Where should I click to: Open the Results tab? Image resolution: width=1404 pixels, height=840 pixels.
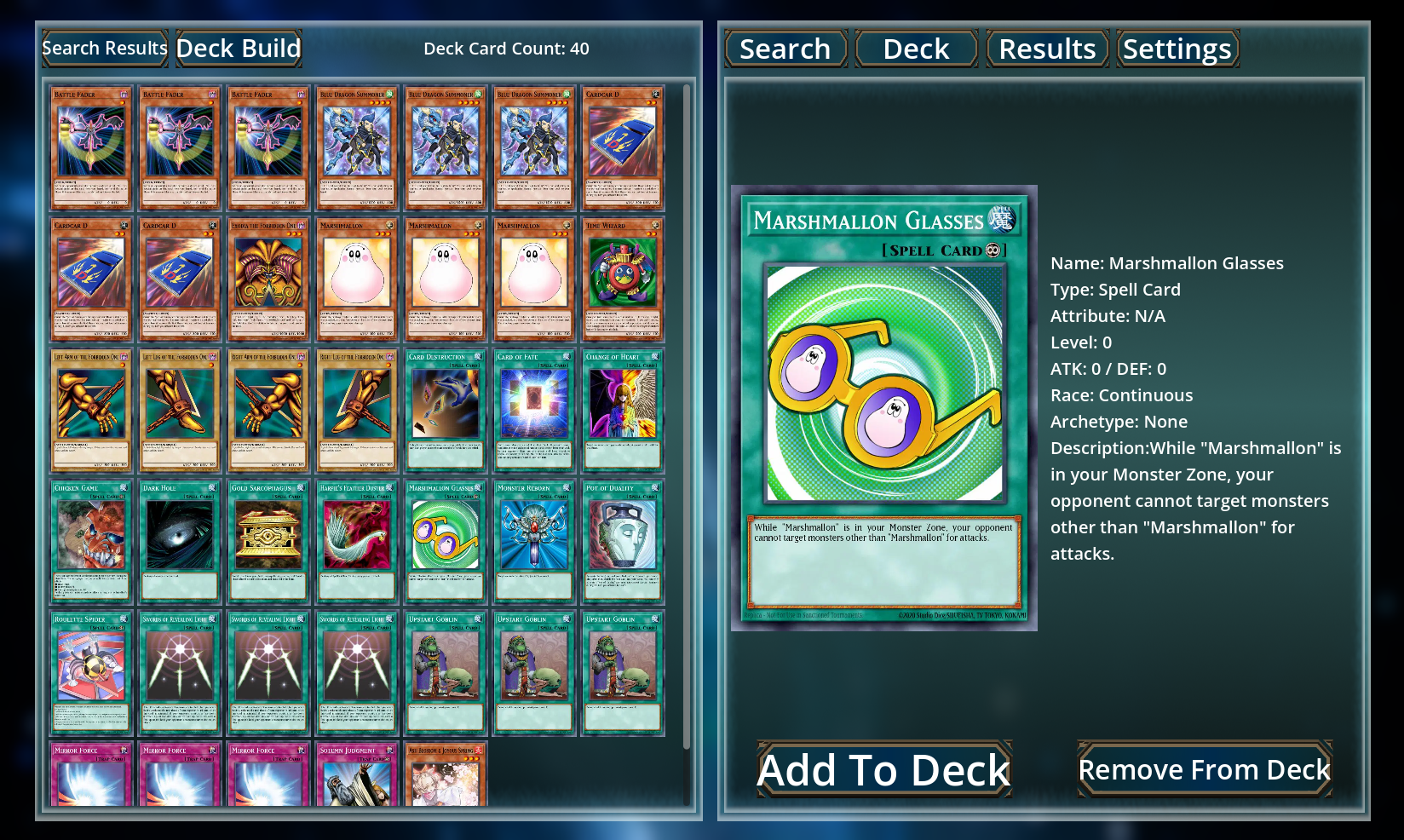pyautogui.click(x=1048, y=49)
